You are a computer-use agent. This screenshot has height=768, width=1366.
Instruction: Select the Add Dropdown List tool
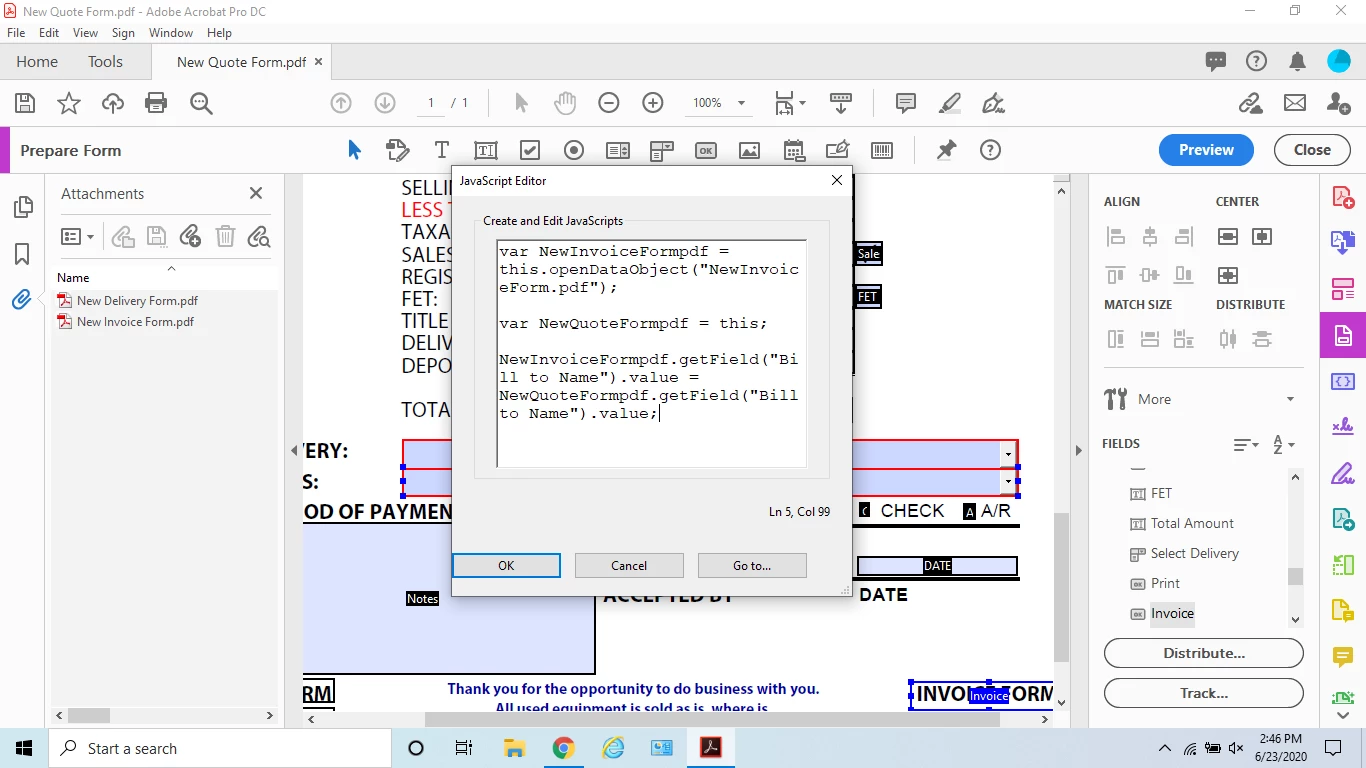[662, 150]
